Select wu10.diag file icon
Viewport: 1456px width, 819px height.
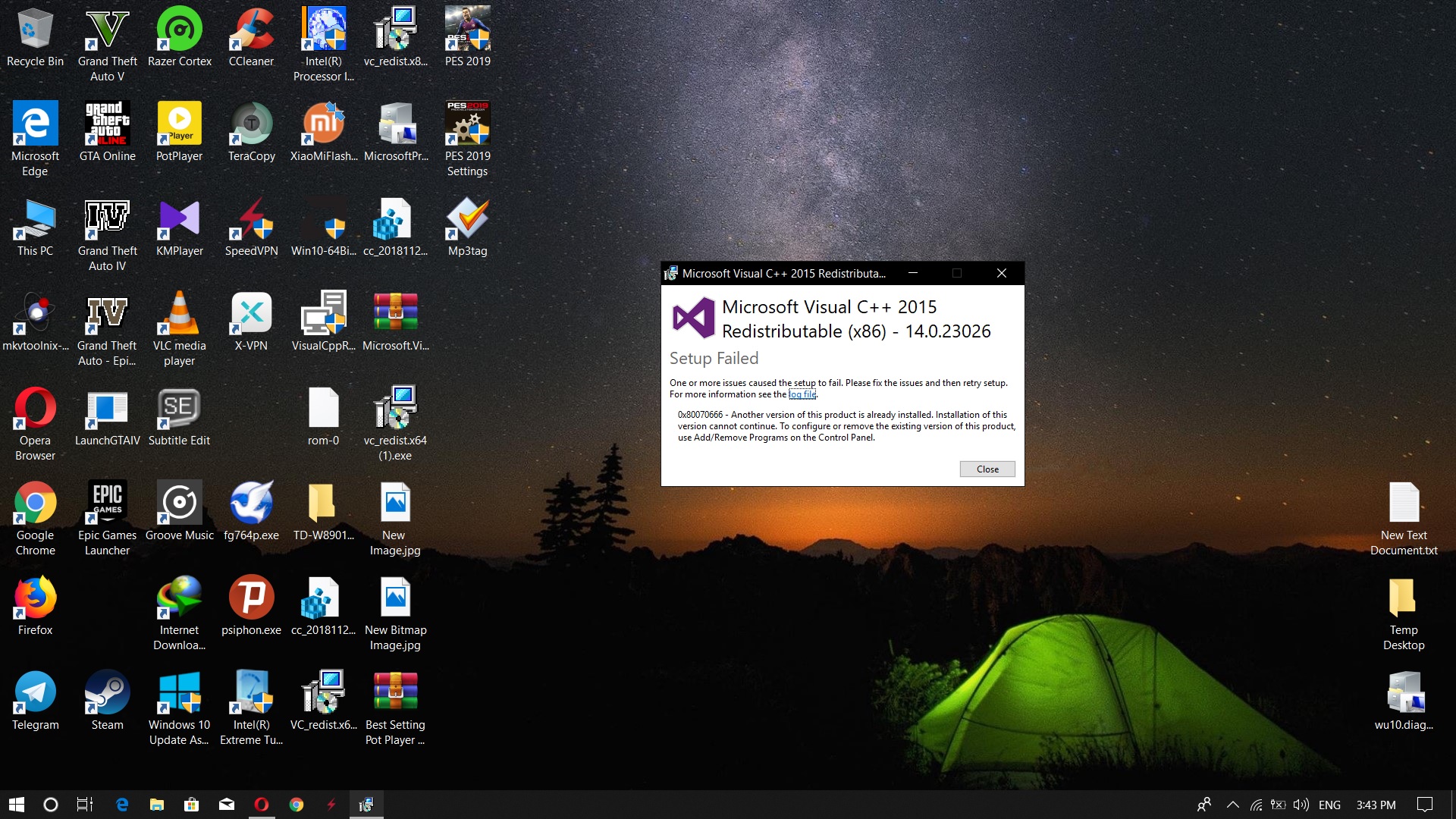1404,701
